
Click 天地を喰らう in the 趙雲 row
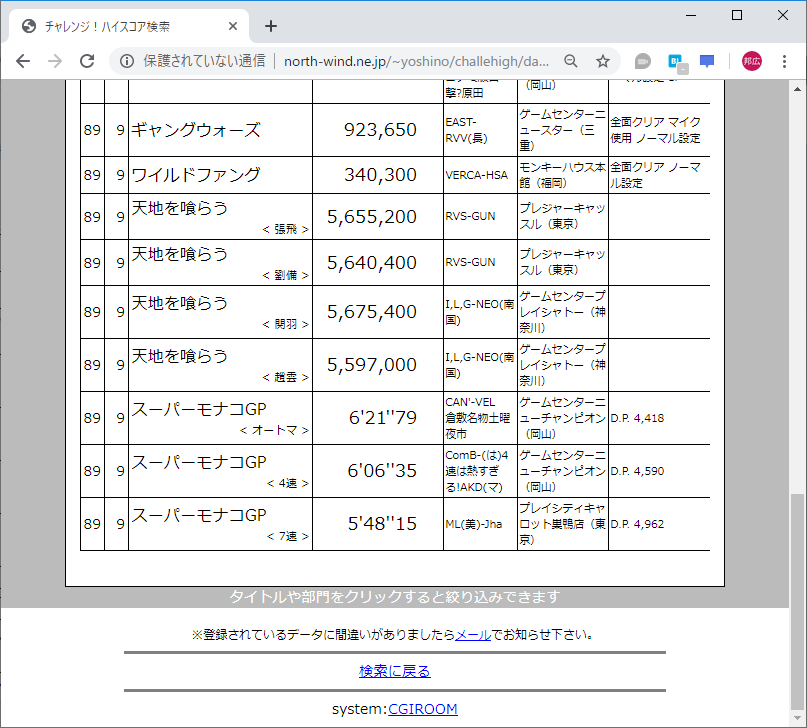[x=180, y=356]
